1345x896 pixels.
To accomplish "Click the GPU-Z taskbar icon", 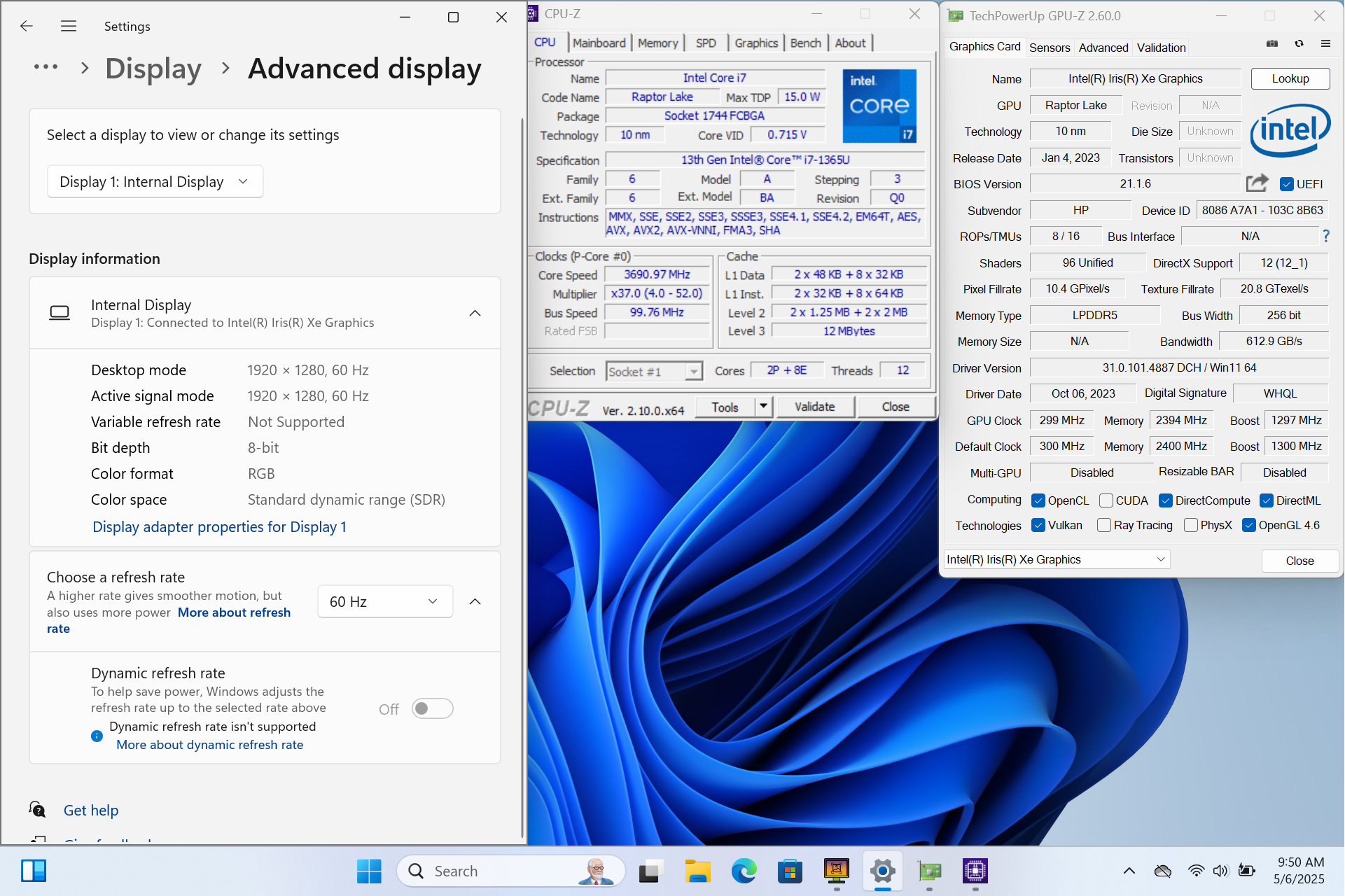I will tap(929, 871).
